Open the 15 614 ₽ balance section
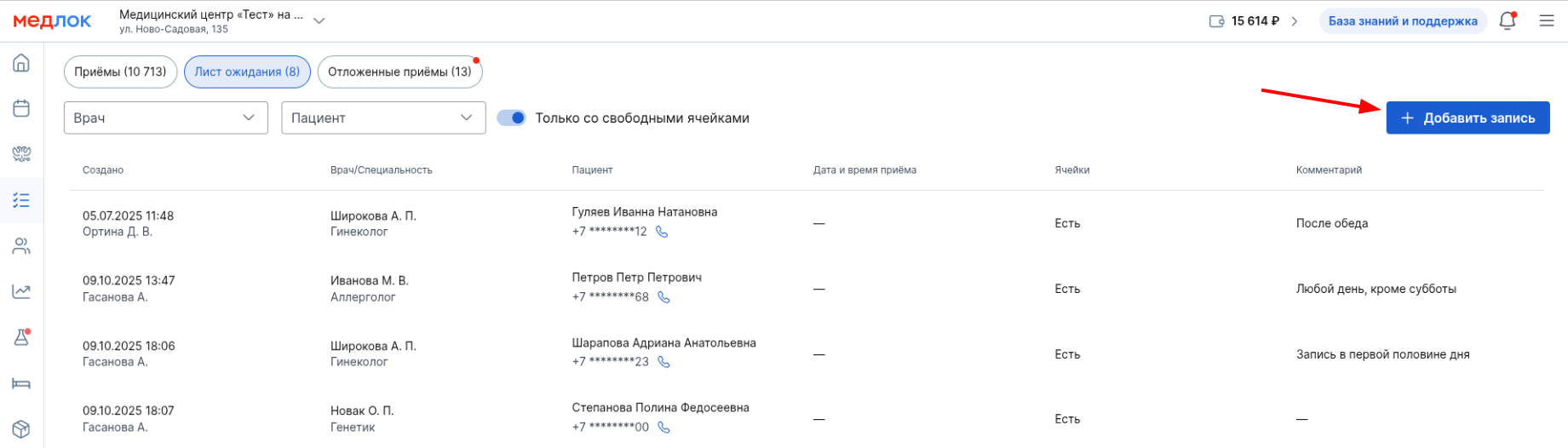This screenshot has width=1568, height=448. tap(1254, 21)
